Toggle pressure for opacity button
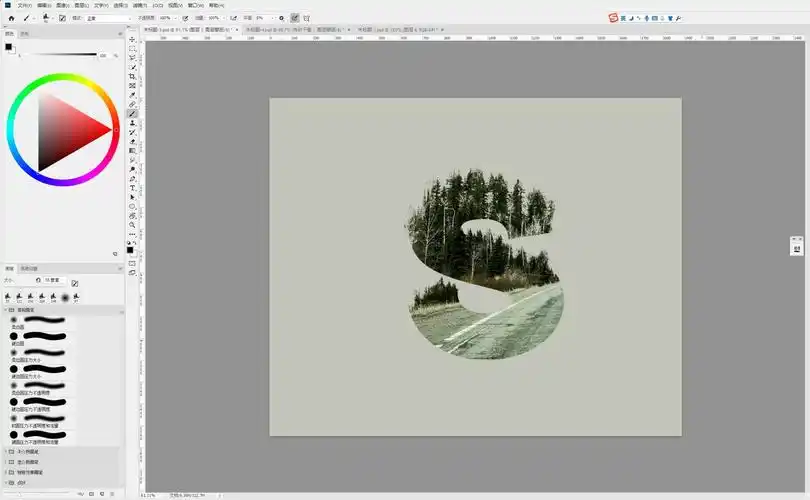 (x=186, y=18)
